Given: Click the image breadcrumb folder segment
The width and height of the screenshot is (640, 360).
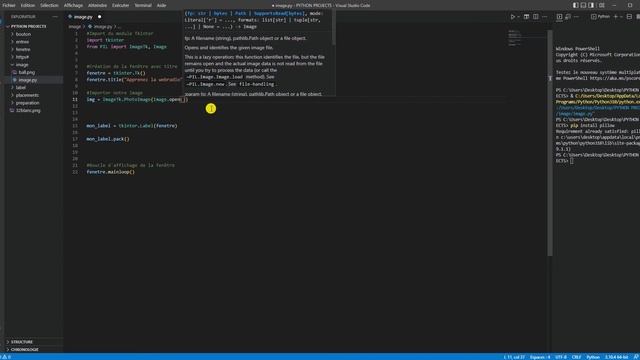Looking at the screenshot, I should 74,27.
